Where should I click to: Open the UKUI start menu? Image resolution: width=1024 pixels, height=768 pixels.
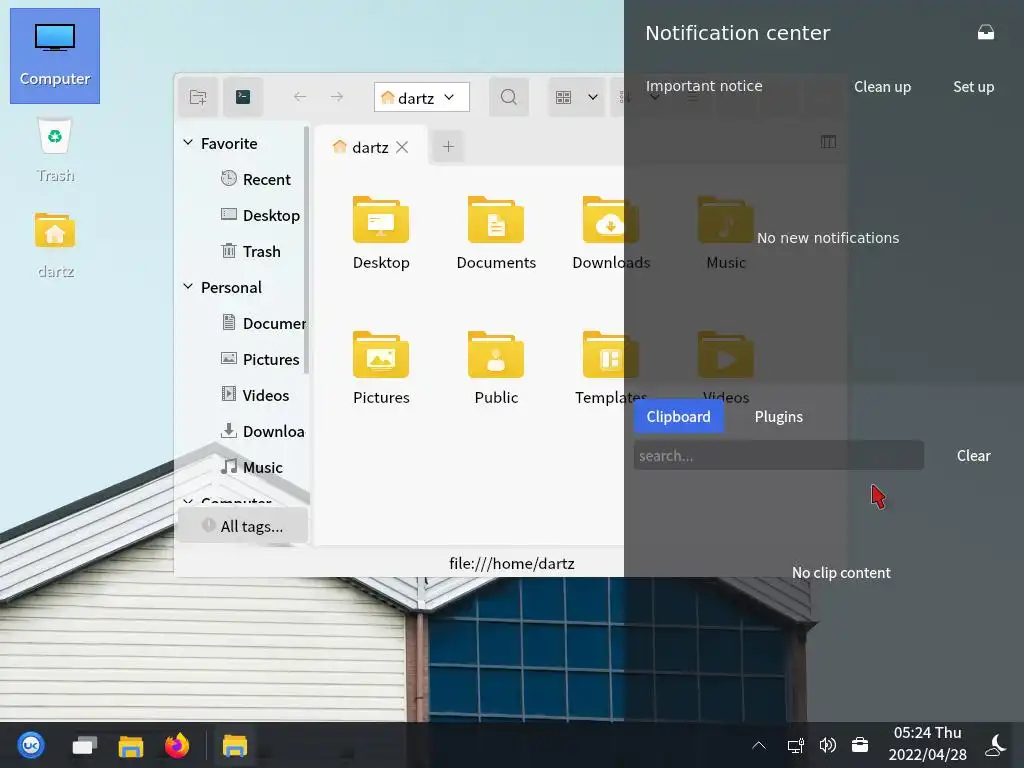(x=31, y=745)
